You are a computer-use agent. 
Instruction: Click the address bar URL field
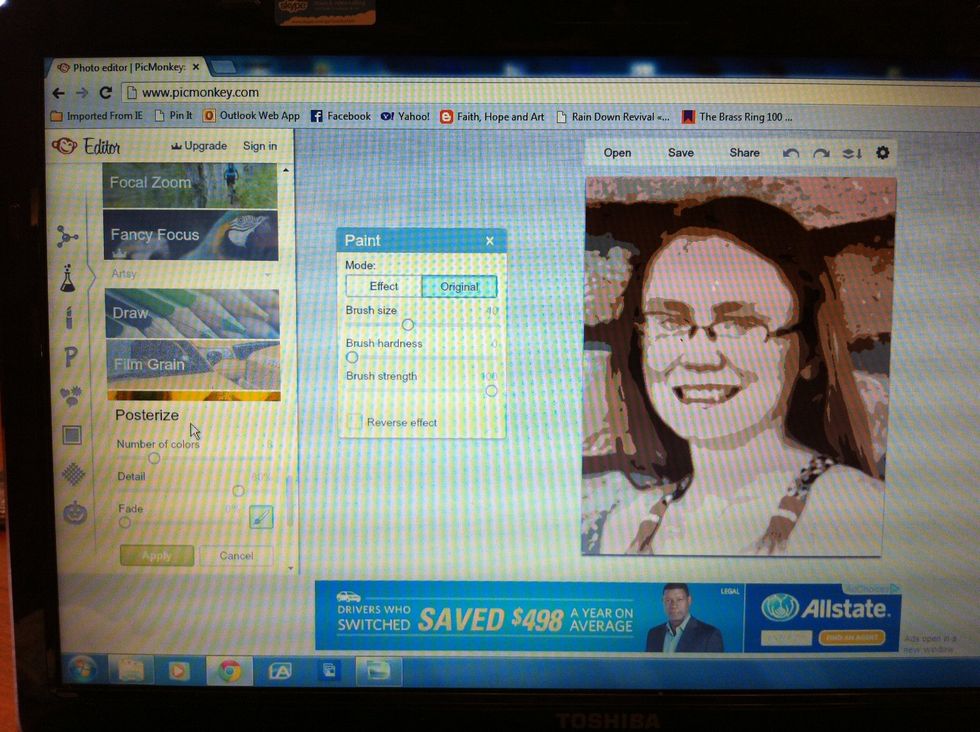[550, 94]
